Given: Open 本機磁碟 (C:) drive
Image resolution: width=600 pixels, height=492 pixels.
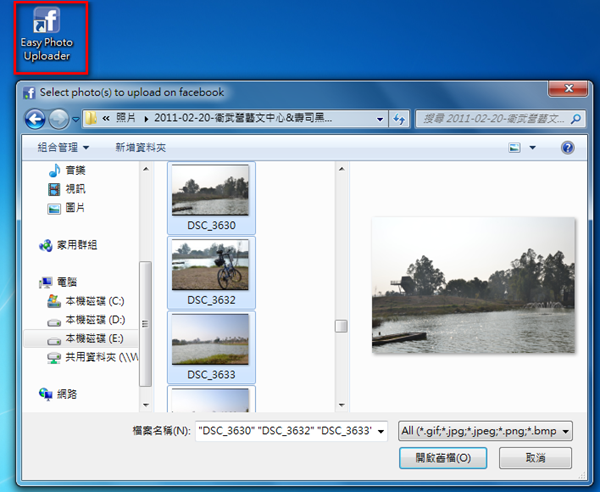Looking at the screenshot, I should (86, 301).
